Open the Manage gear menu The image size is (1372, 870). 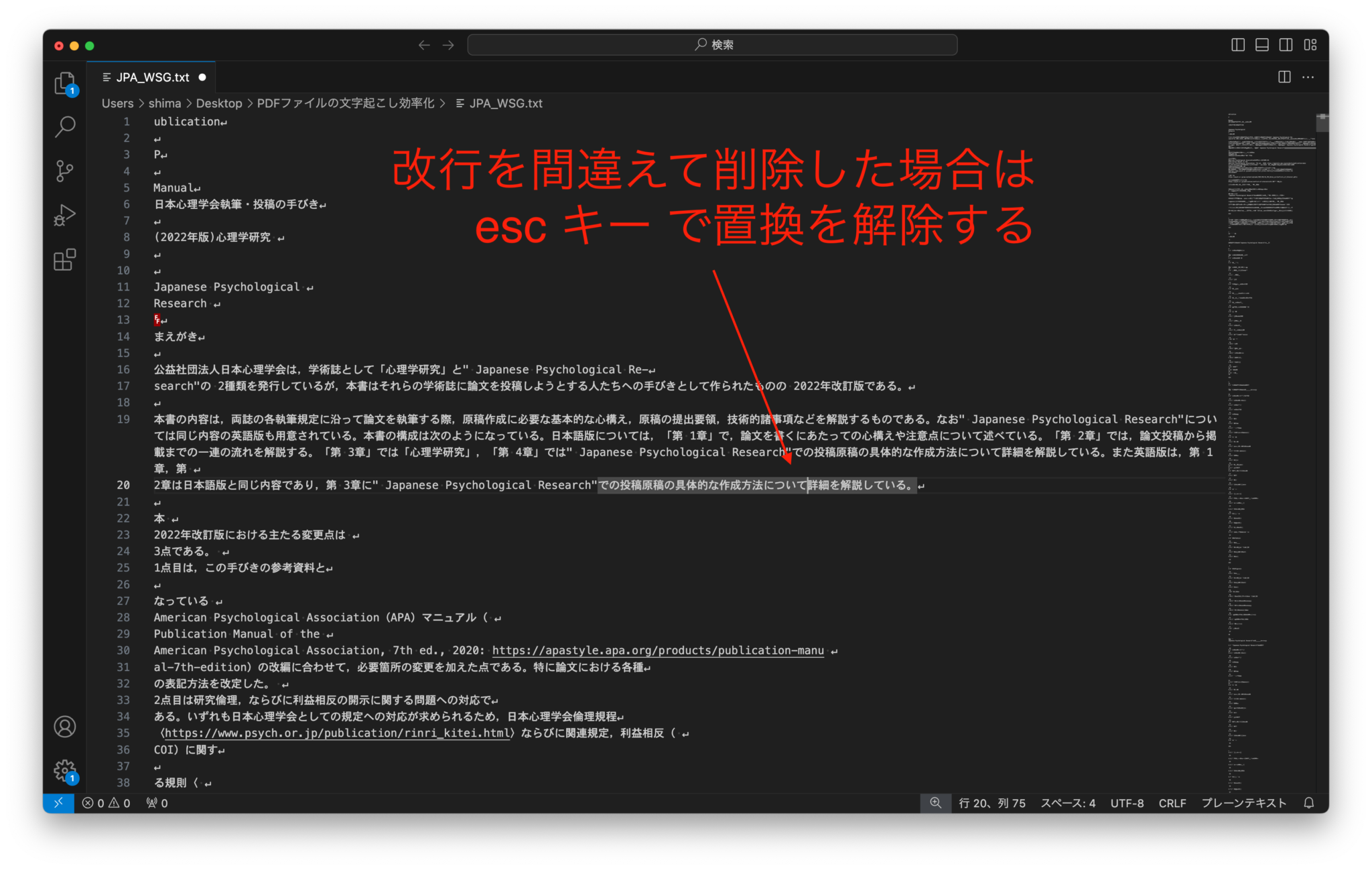click(x=65, y=771)
